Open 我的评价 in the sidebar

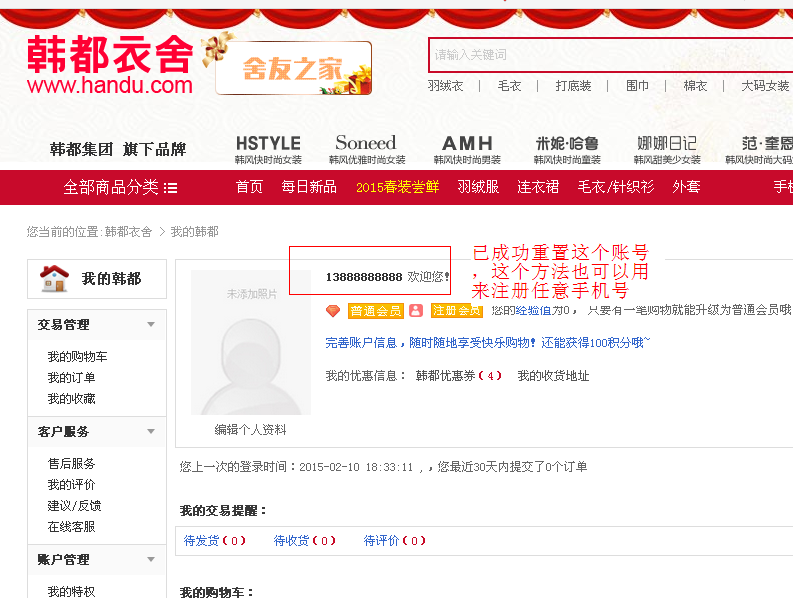[71, 485]
